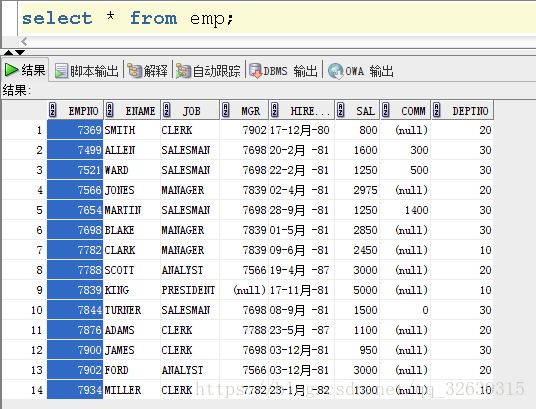Click the 自动跟踪 trace icon
This screenshot has height=409, width=536.
click(183, 71)
